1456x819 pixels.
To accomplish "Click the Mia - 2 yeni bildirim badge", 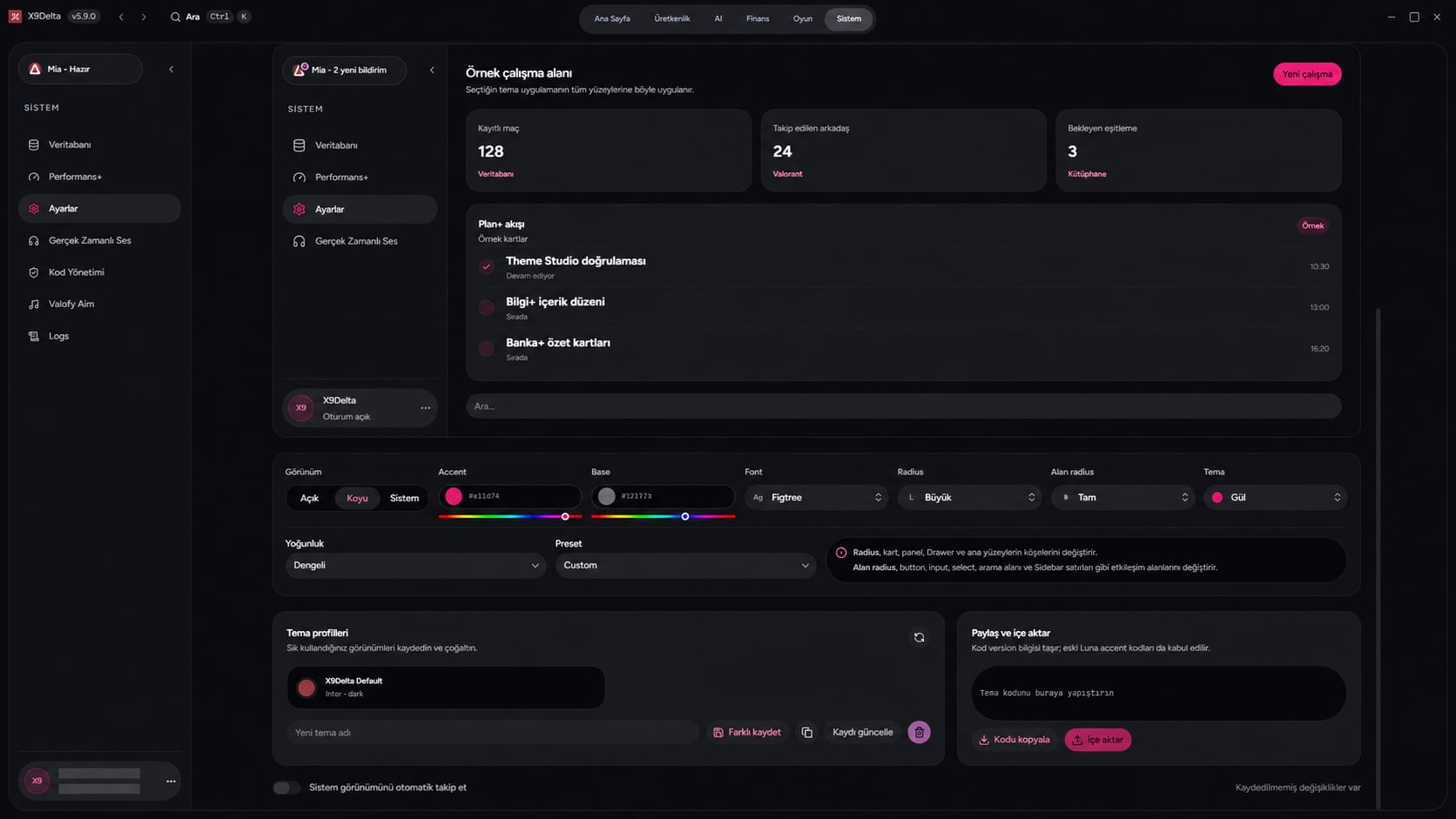I will click(345, 70).
